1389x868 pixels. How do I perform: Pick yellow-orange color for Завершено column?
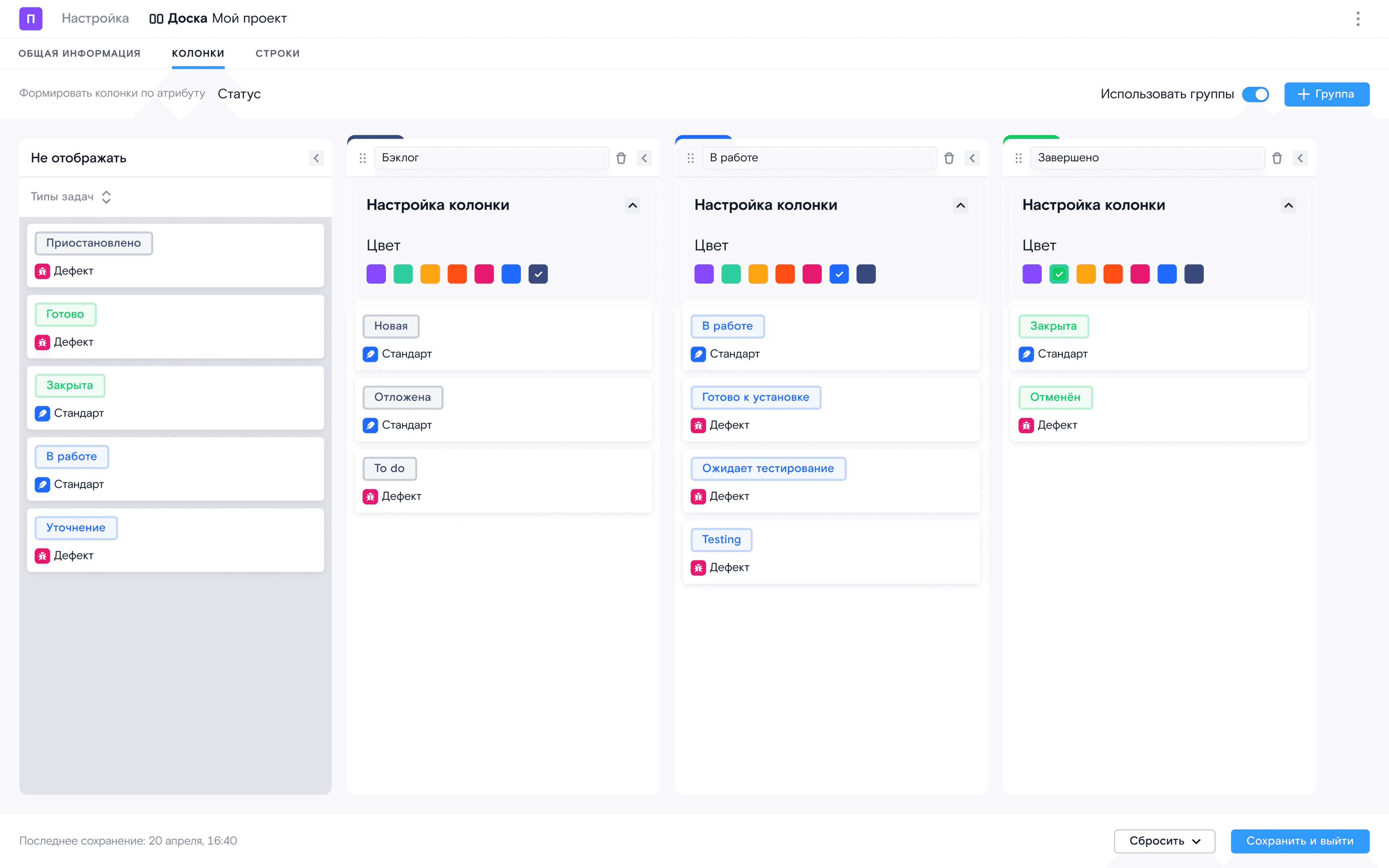(x=1086, y=274)
